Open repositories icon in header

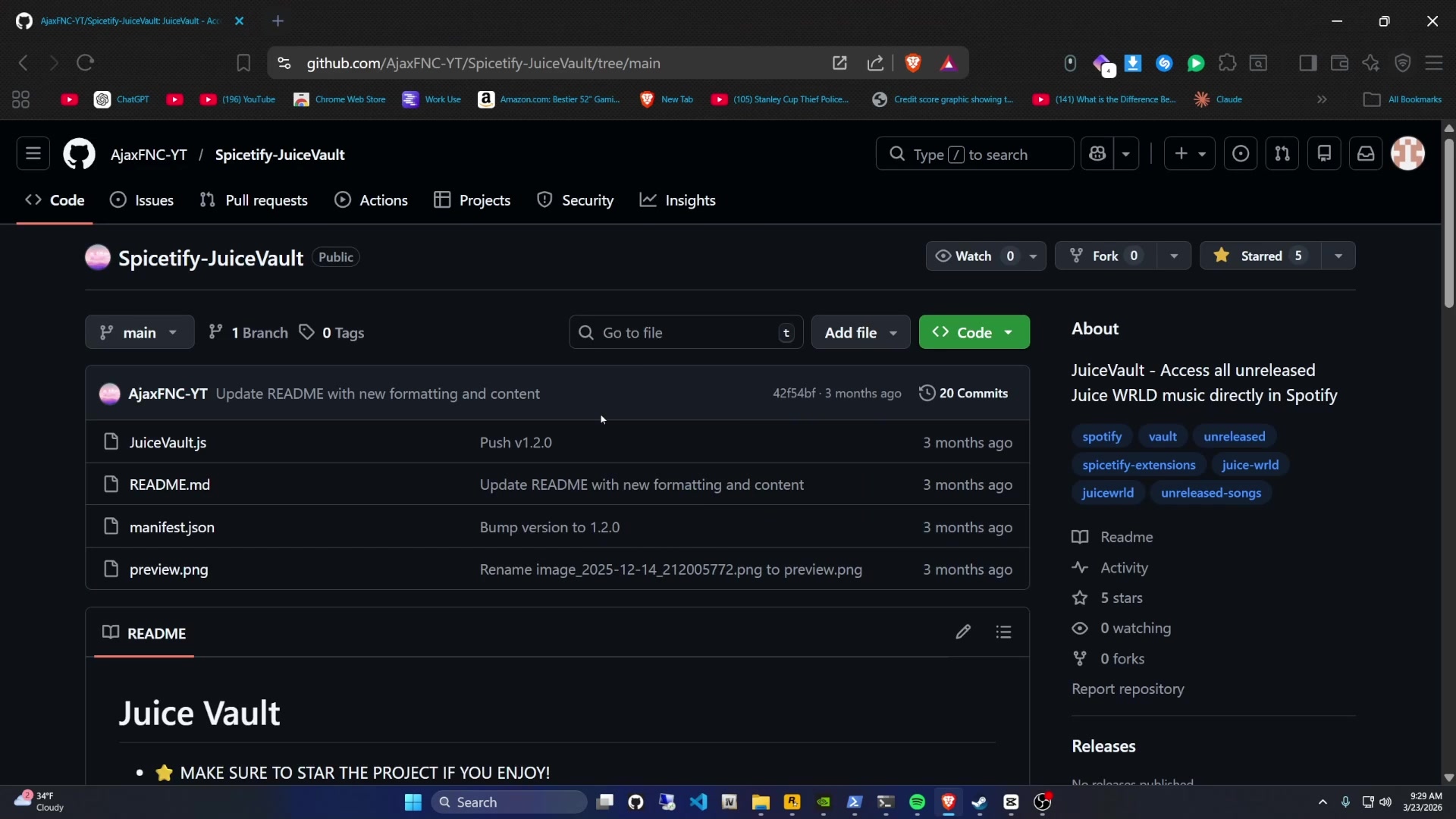pos(1324,154)
